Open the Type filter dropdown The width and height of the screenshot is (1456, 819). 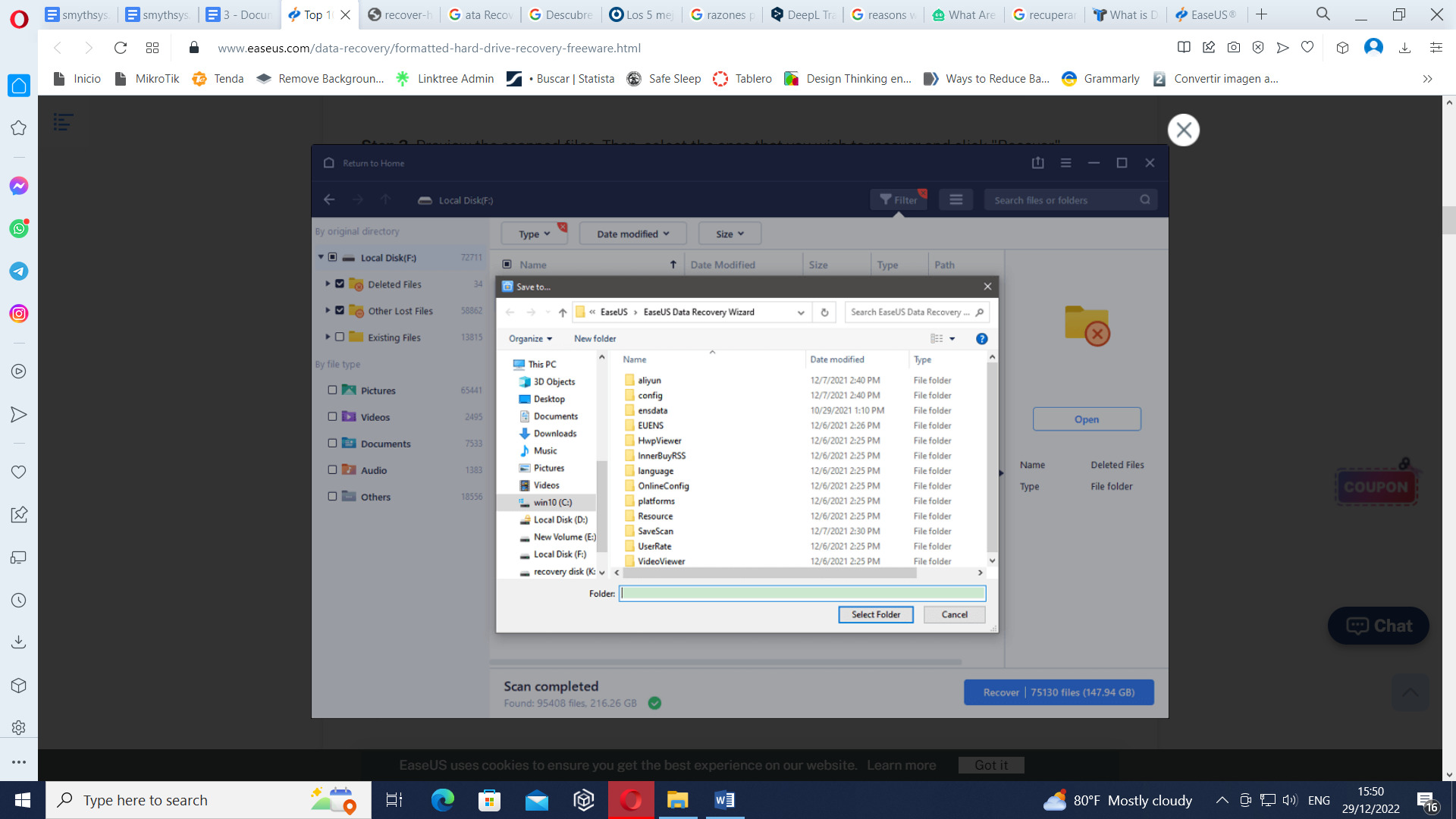click(x=535, y=234)
